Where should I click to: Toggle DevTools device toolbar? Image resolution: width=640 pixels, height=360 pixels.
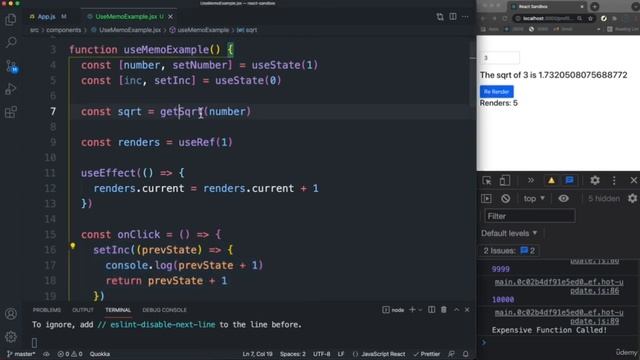505,180
